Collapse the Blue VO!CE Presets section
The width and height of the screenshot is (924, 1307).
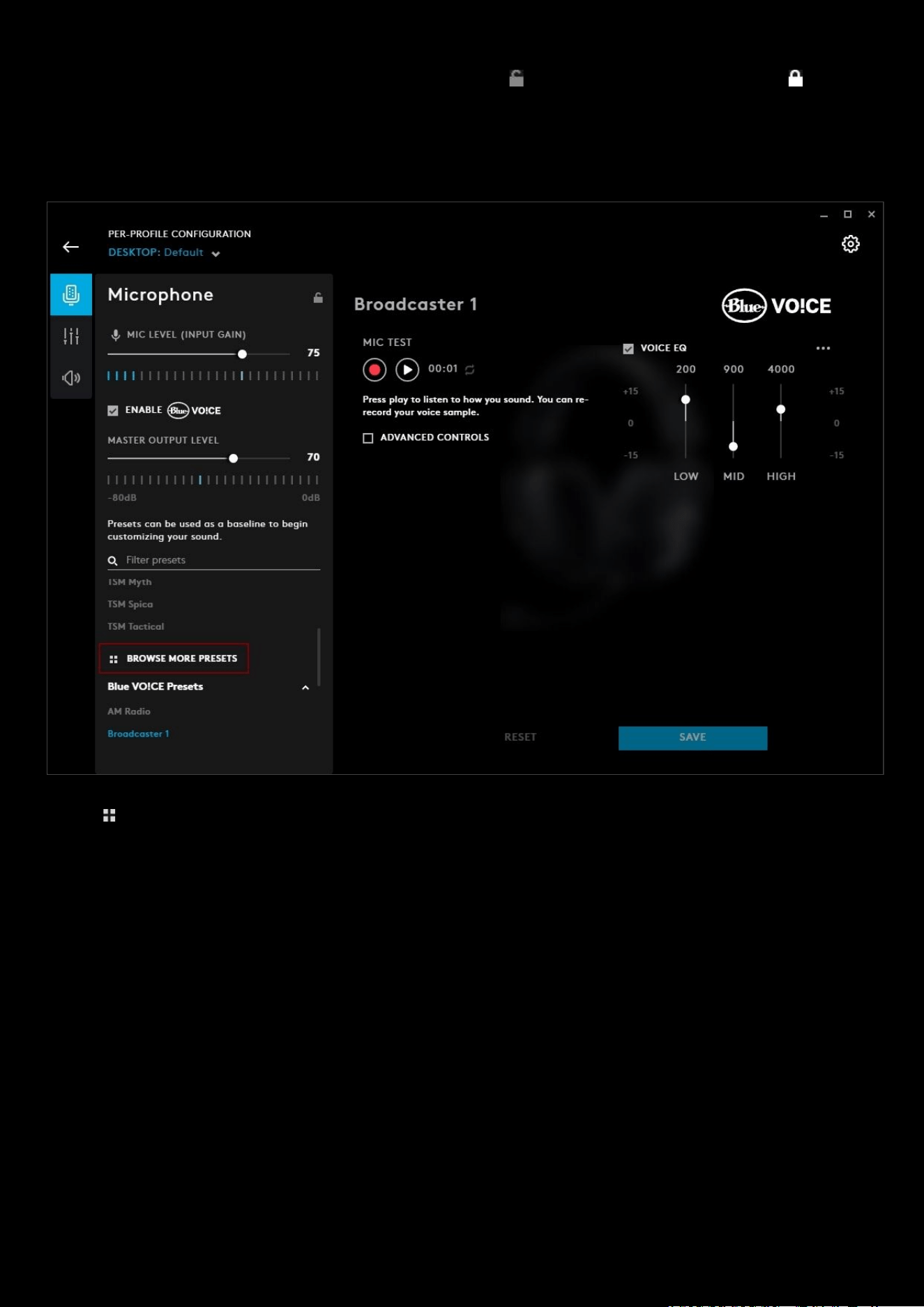[x=305, y=688]
